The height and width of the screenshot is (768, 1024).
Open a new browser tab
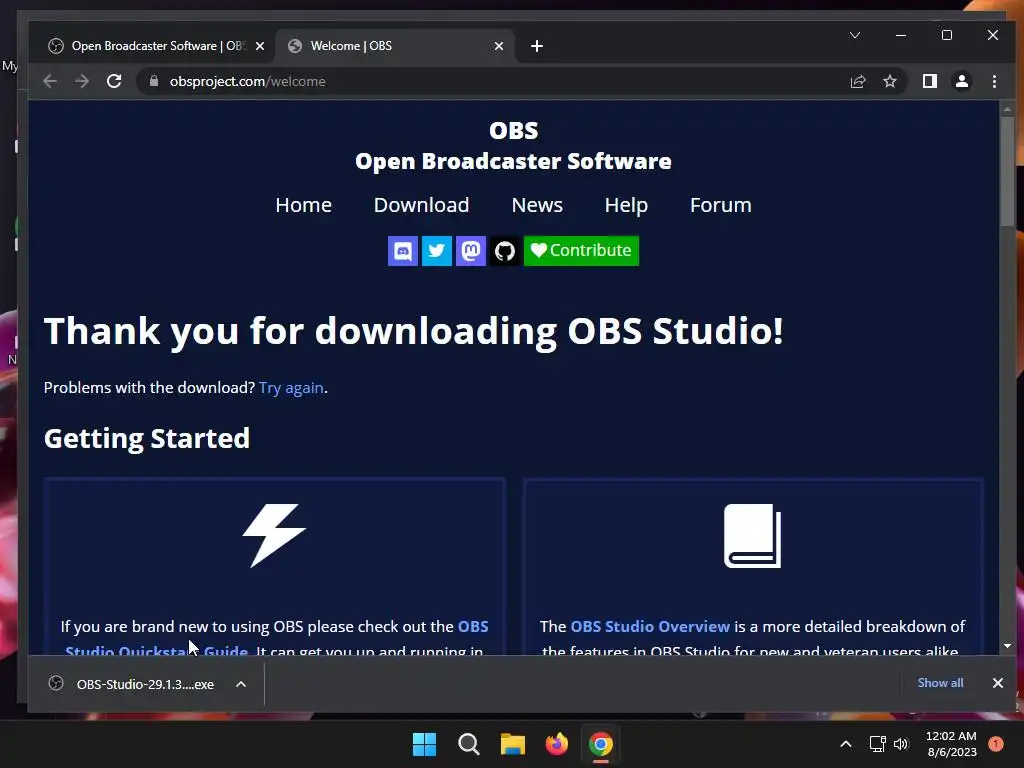tap(537, 46)
